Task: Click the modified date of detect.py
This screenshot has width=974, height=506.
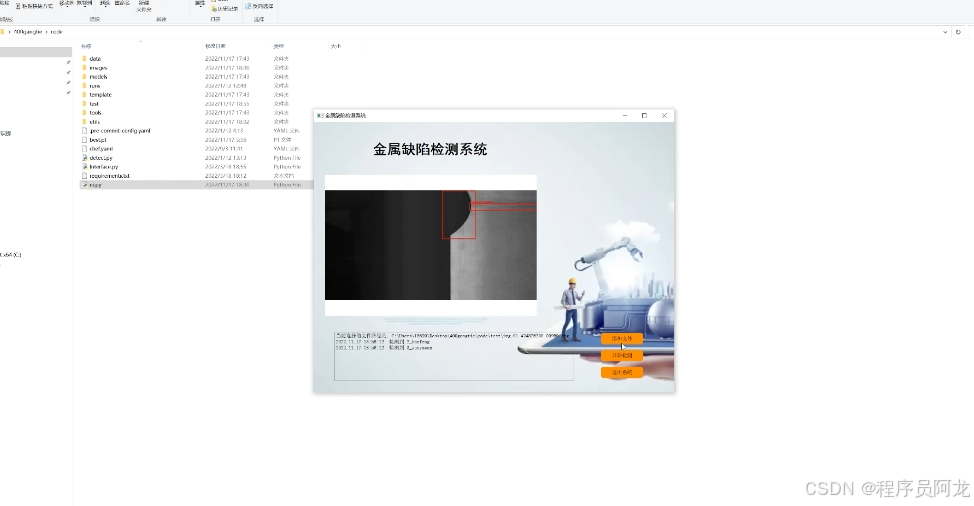Action: coord(225,158)
